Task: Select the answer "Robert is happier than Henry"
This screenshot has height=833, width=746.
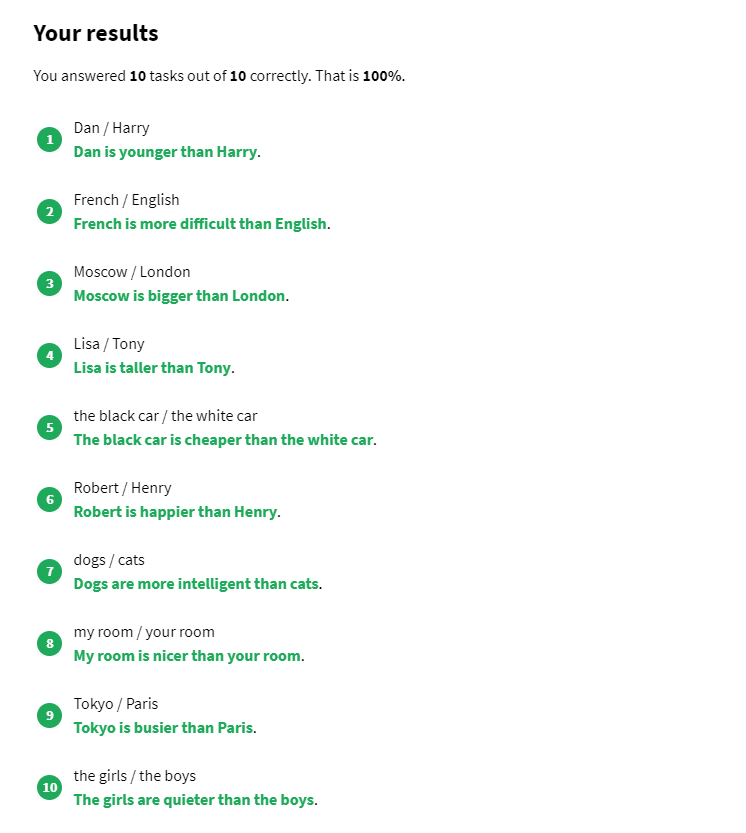Action: [x=175, y=512]
